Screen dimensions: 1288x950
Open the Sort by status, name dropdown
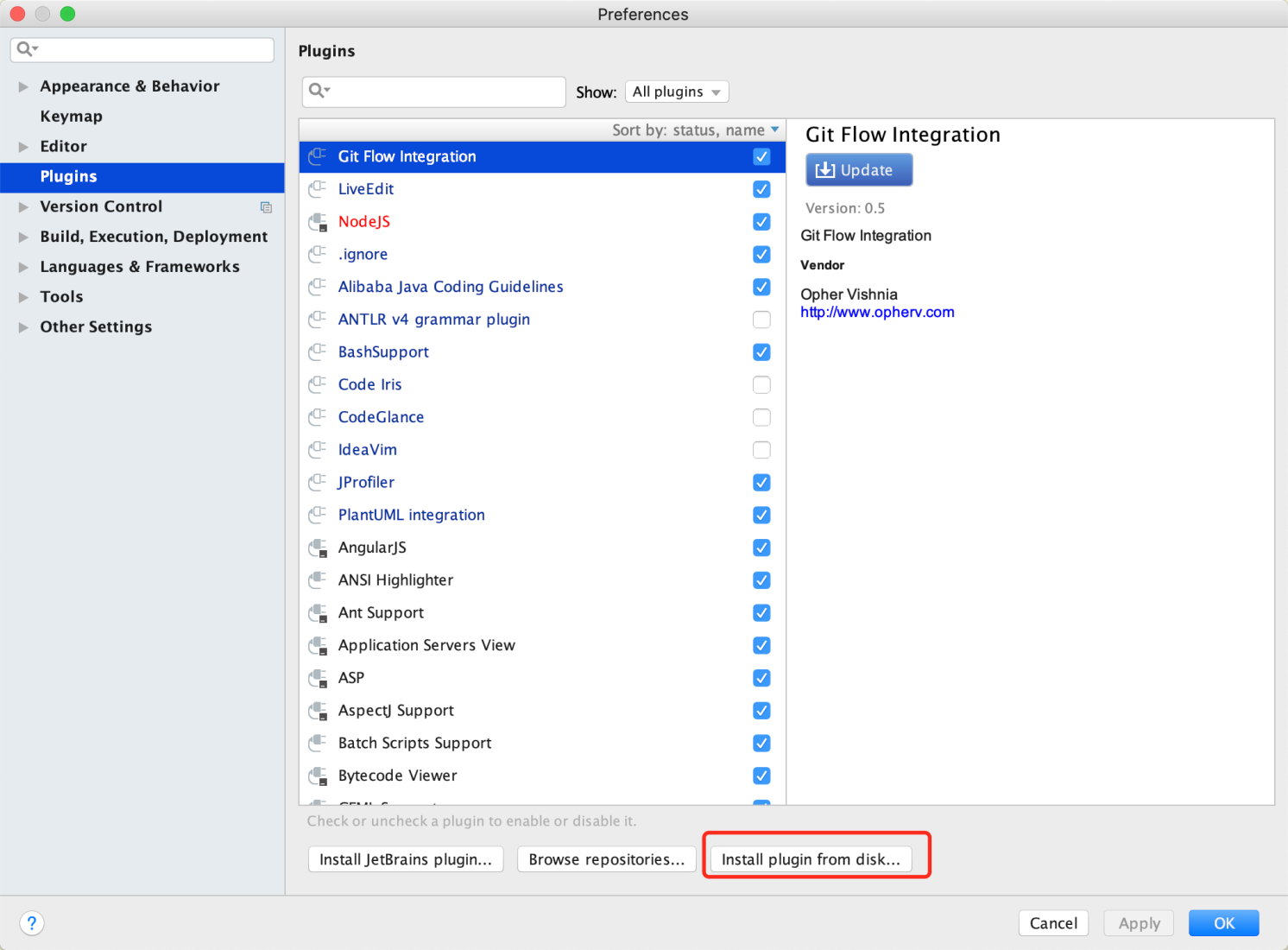point(695,130)
